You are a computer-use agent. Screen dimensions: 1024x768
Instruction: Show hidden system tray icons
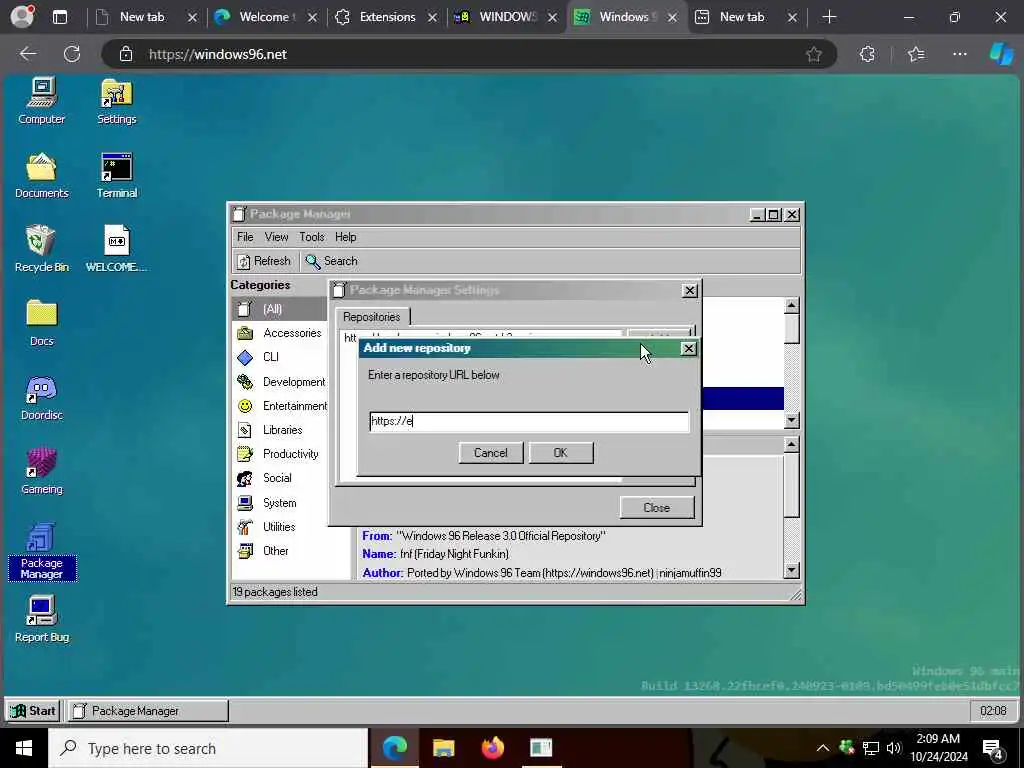point(823,748)
